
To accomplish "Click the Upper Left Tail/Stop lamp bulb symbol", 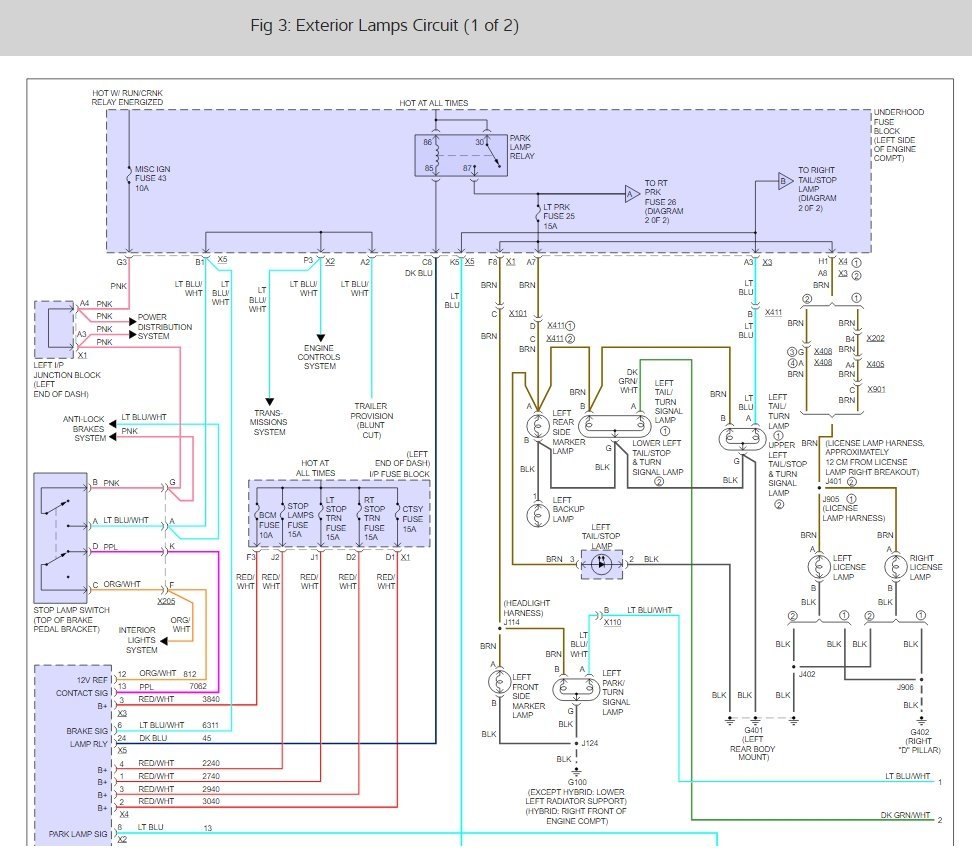I will coord(743,439).
